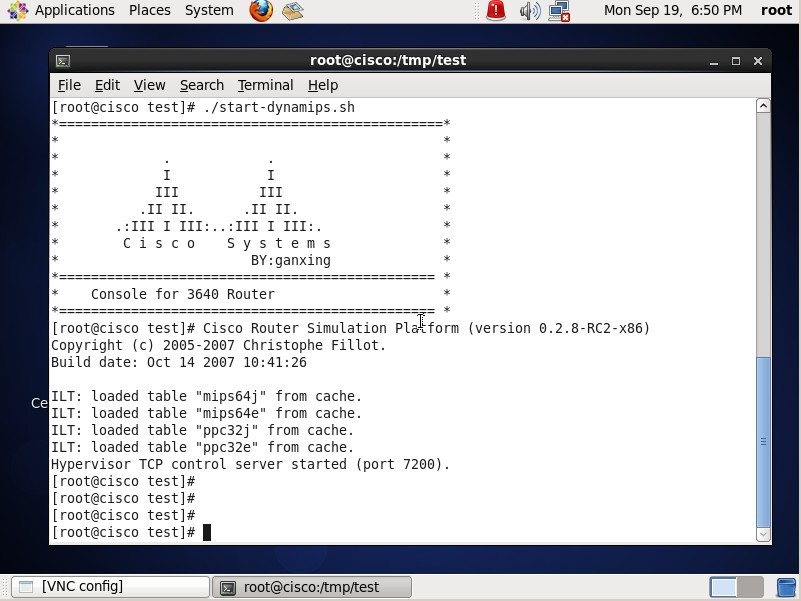Open the terminal Edit menu
The height and width of the screenshot is (601, 801).
click(107, 85)
